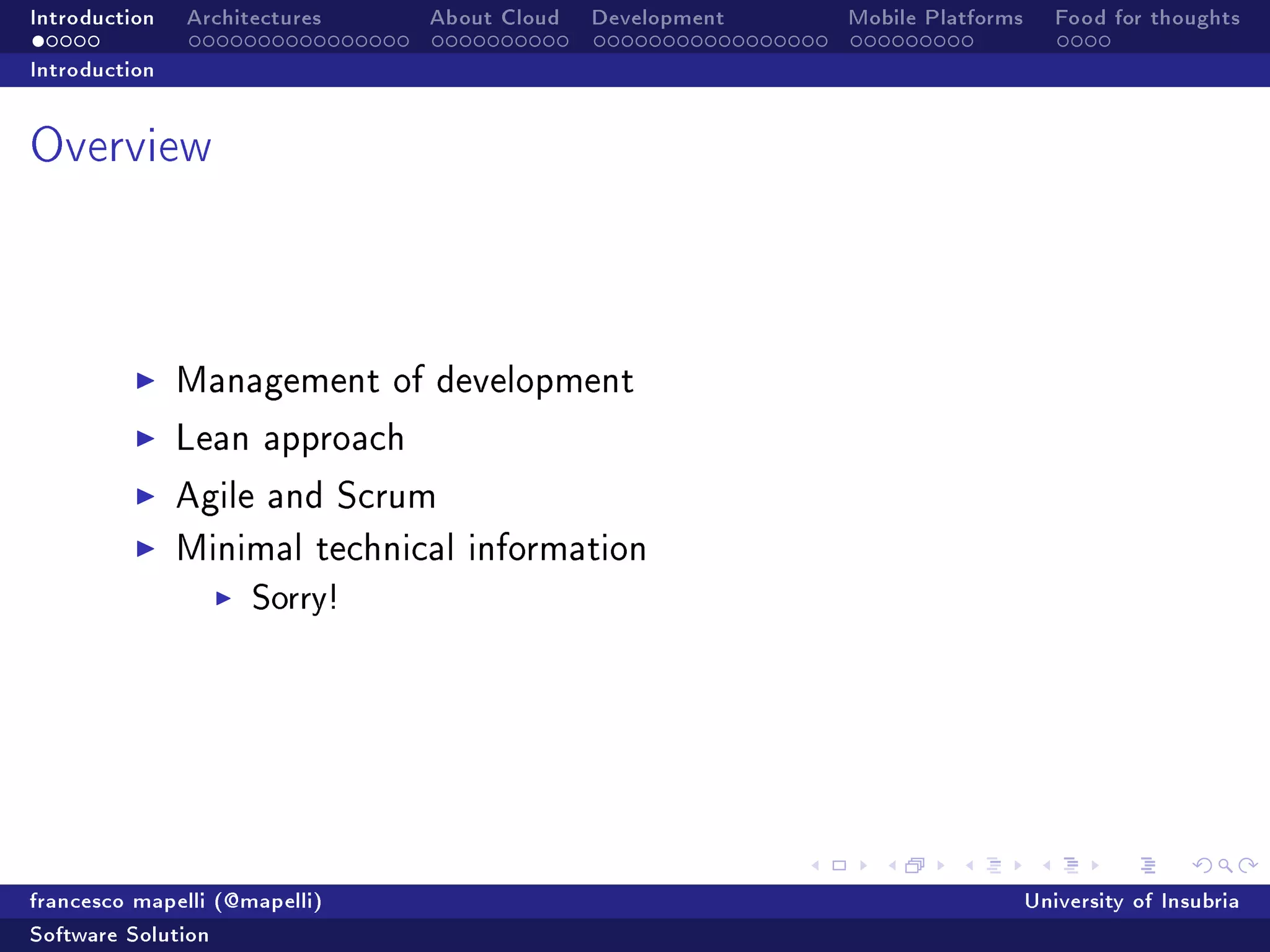Click the whole presentation navigation icon

(x=1148, y=865)
